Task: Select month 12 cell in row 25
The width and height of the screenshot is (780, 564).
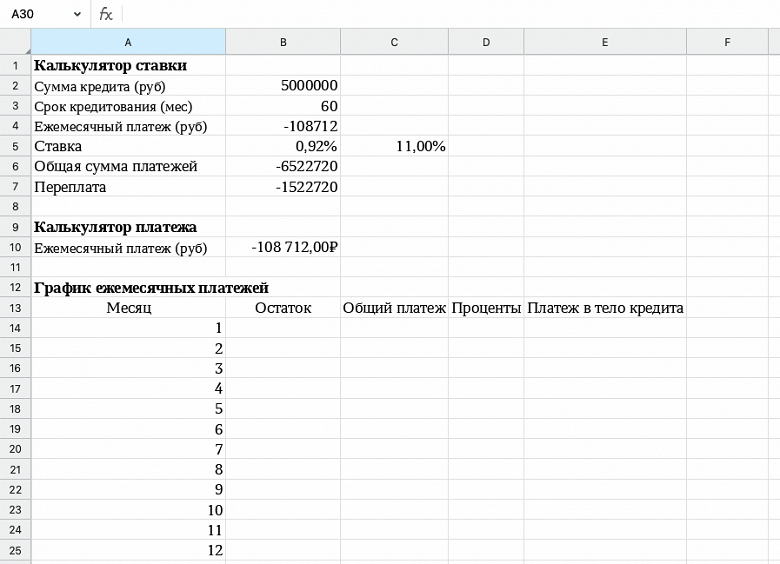Action: pyautogui.click(x=128, y=550)
